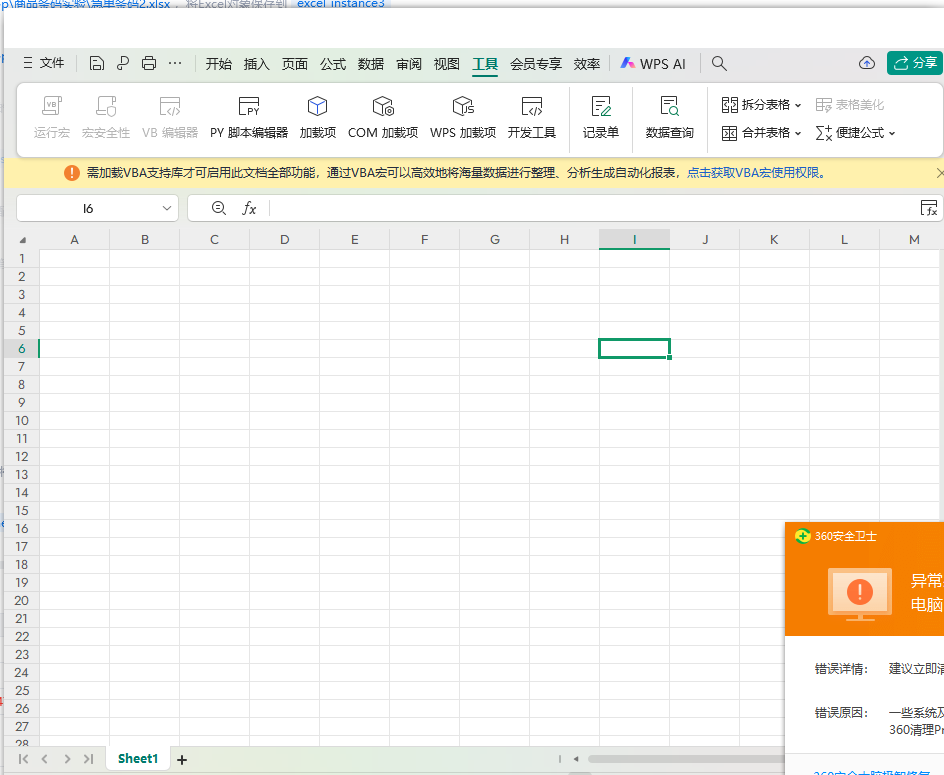Click the 加载项 add-ins icon

tap(317, 117)
